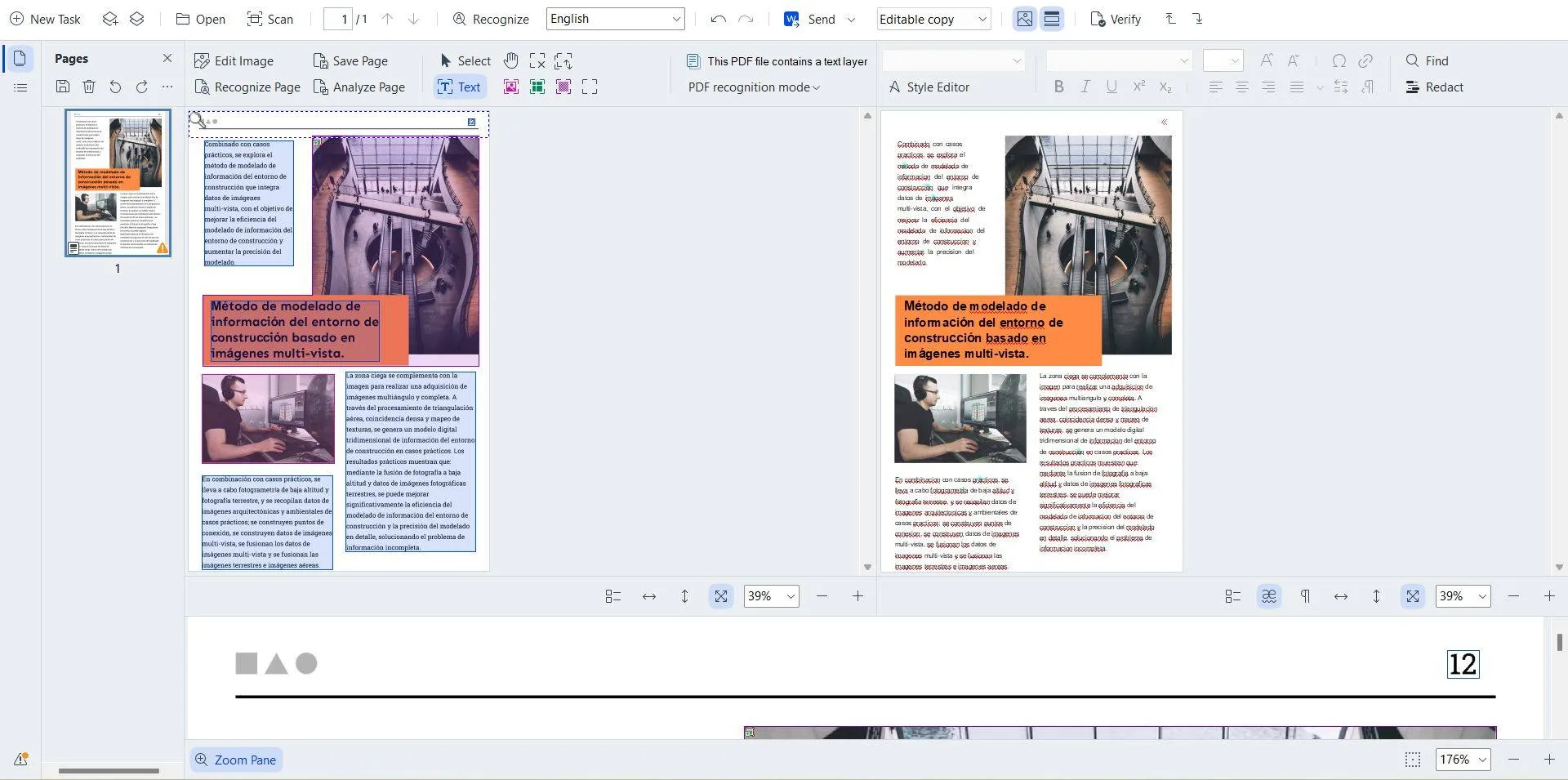Go to previous page arrow
Viewport: 1568px width, 780px height.
[x=387, y=19]
